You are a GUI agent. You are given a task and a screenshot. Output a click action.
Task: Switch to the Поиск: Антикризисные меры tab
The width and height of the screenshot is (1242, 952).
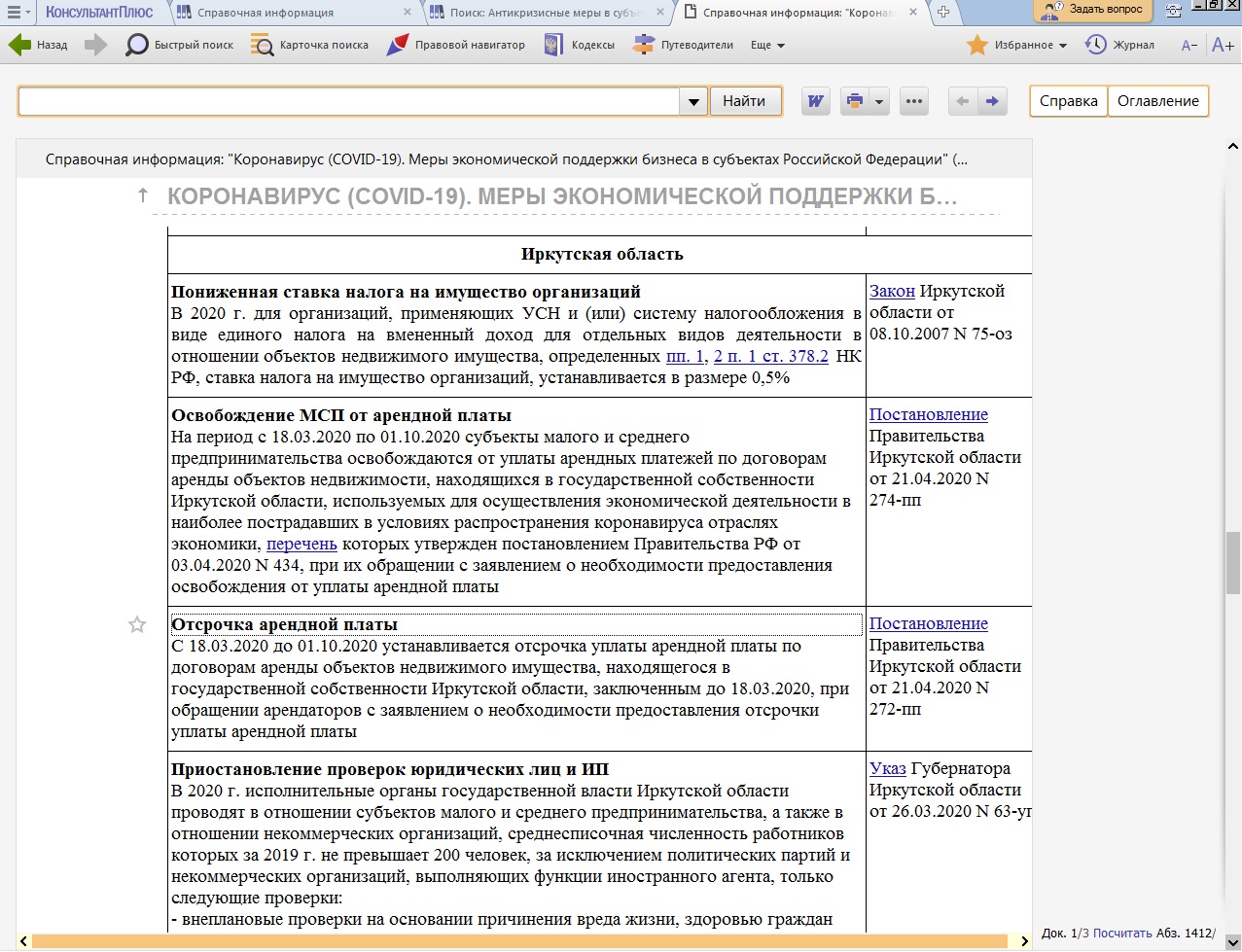click(x=547, y=13)
